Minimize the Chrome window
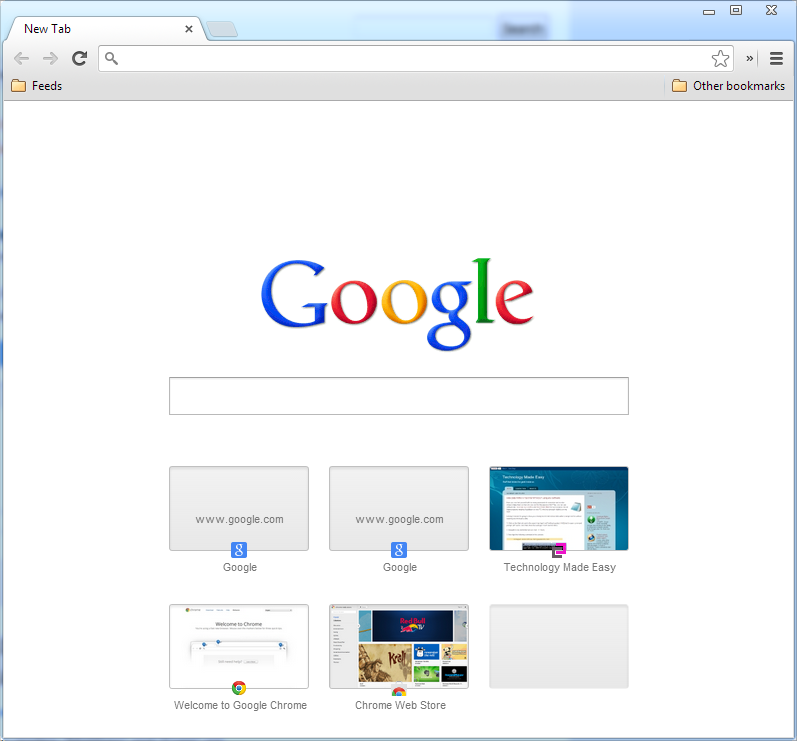 pos(709,11)
